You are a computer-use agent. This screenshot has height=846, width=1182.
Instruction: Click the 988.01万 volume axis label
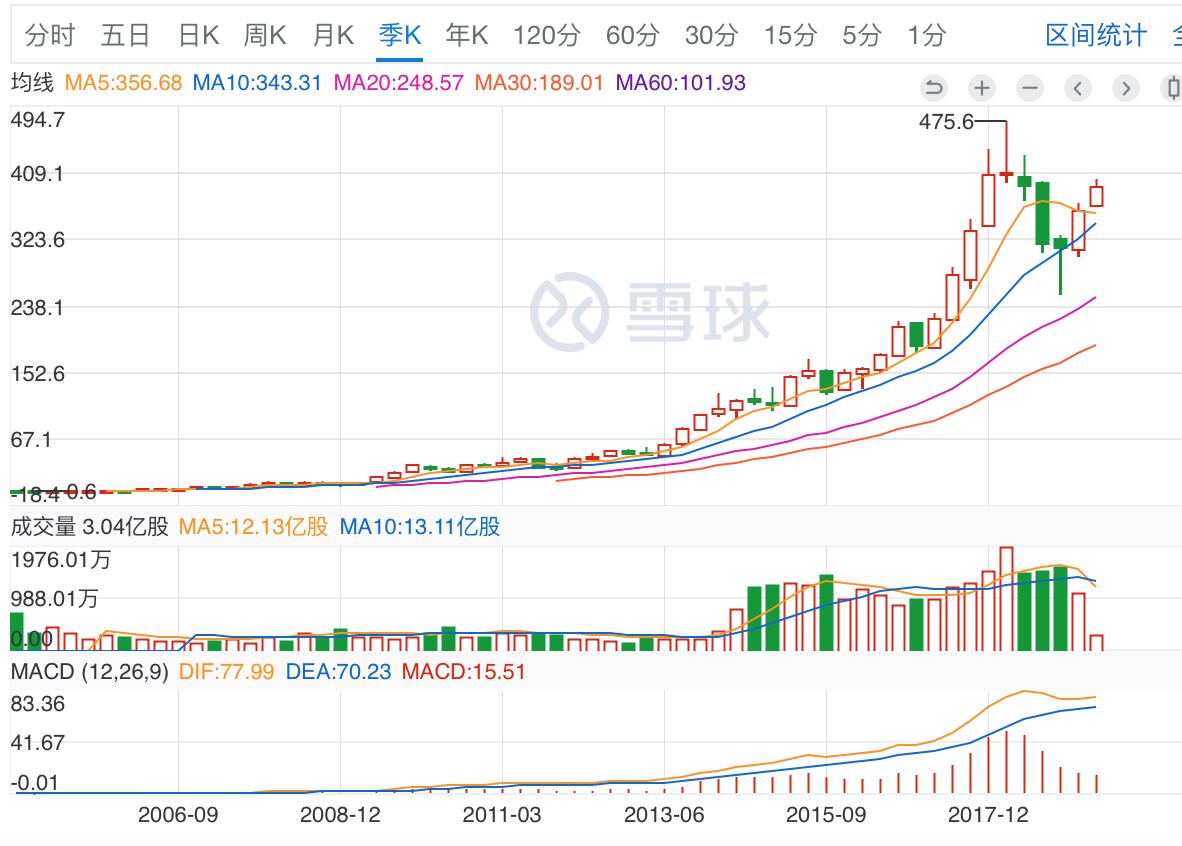[54, 599]
